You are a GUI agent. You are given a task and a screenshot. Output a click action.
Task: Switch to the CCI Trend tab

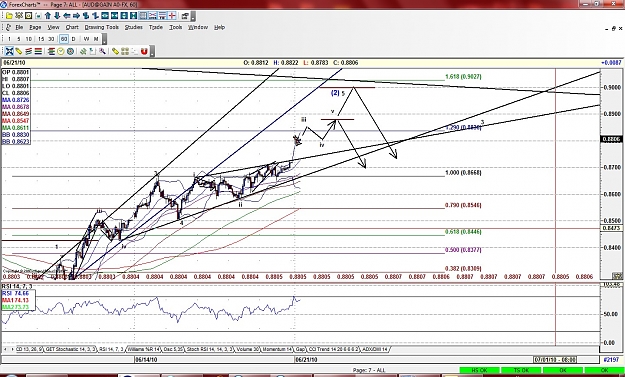coord(333,349)
